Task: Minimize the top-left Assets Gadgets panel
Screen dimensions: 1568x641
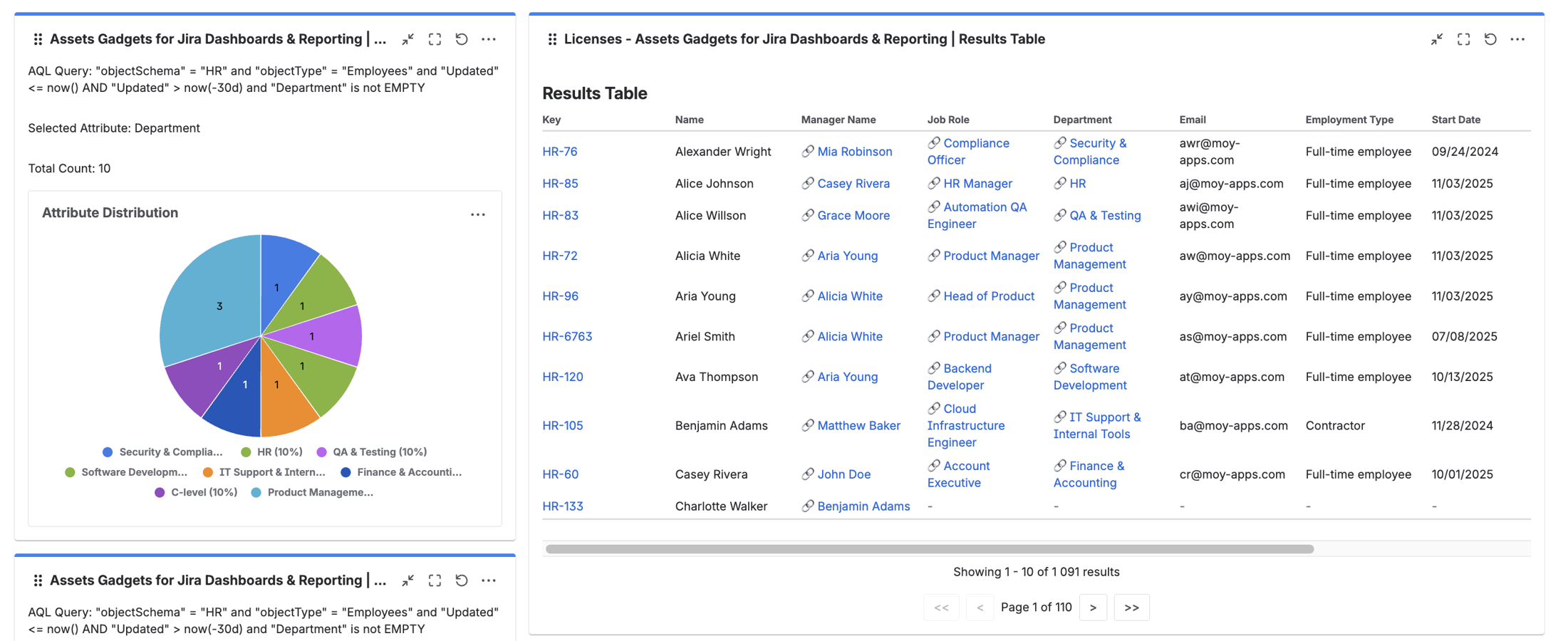Action: (407, 39)
